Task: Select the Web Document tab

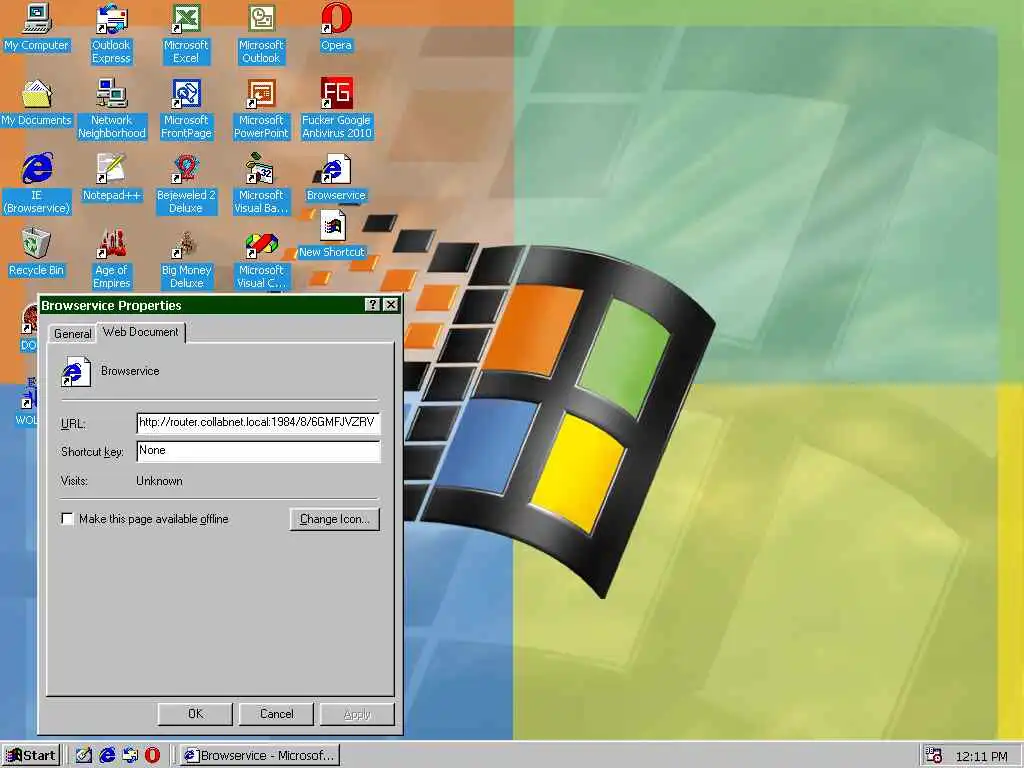Action: (140, 332)
